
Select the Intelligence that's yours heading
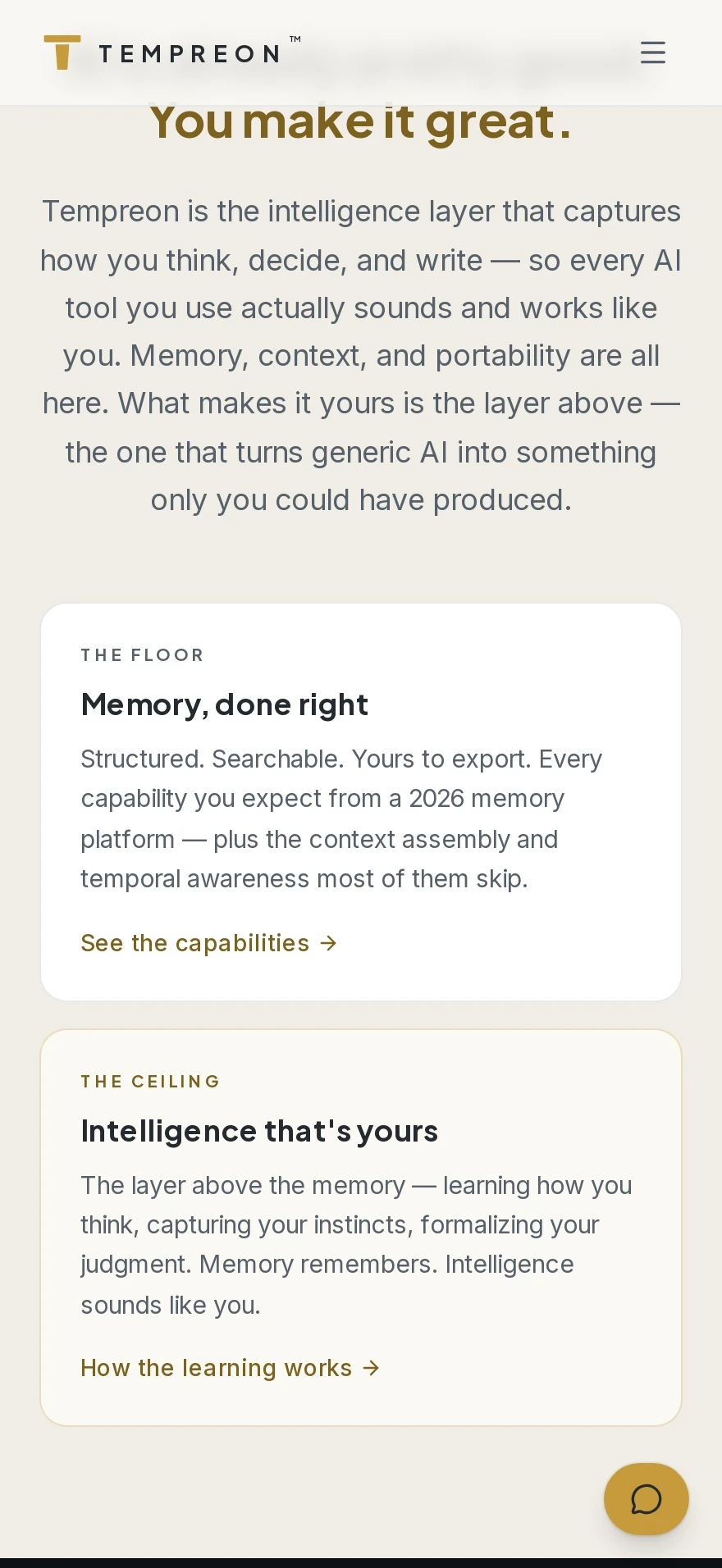pos(259,1131)
